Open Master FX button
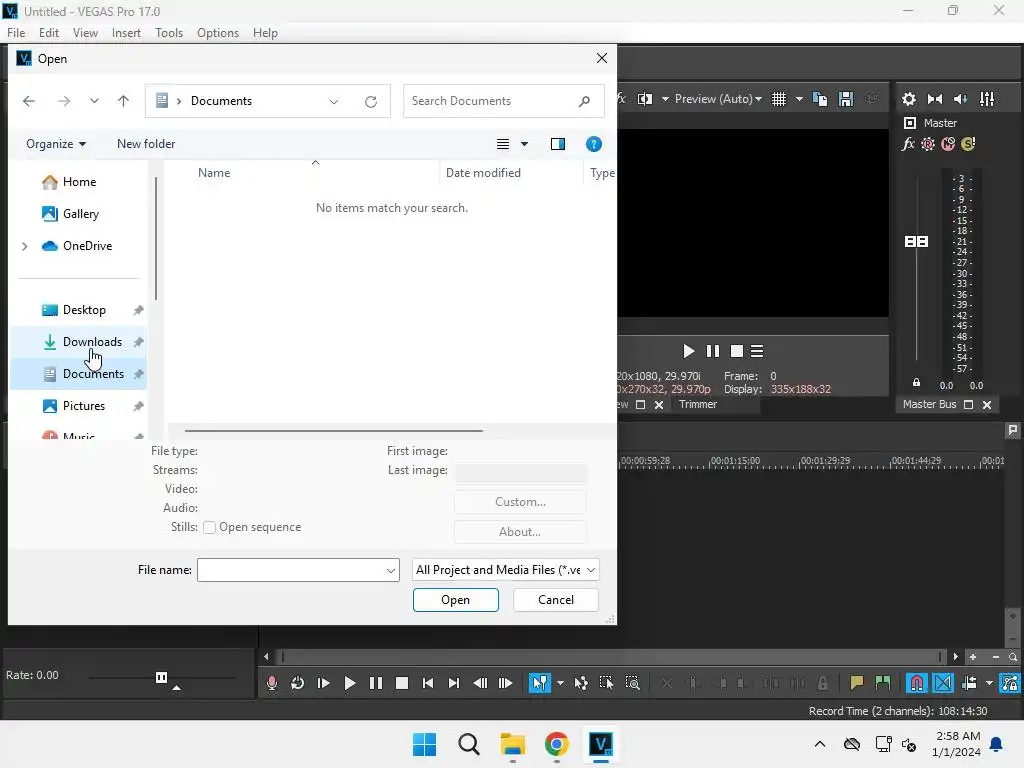The width and height of the screenshot is (1024, 768). point(908,144)
